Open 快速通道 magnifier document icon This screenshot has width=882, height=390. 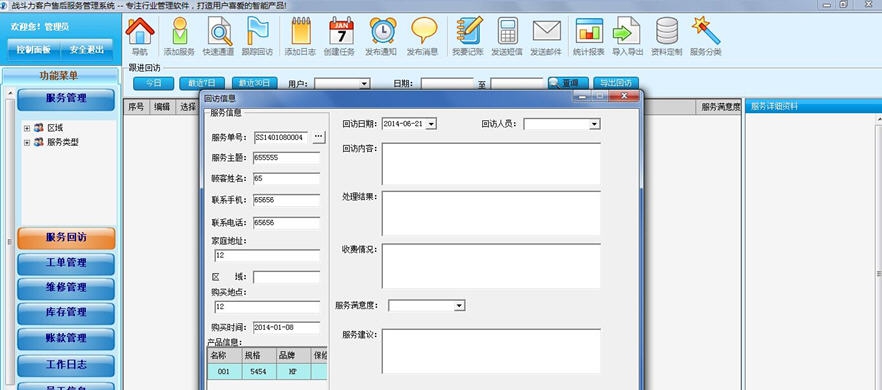coord(219,30)
